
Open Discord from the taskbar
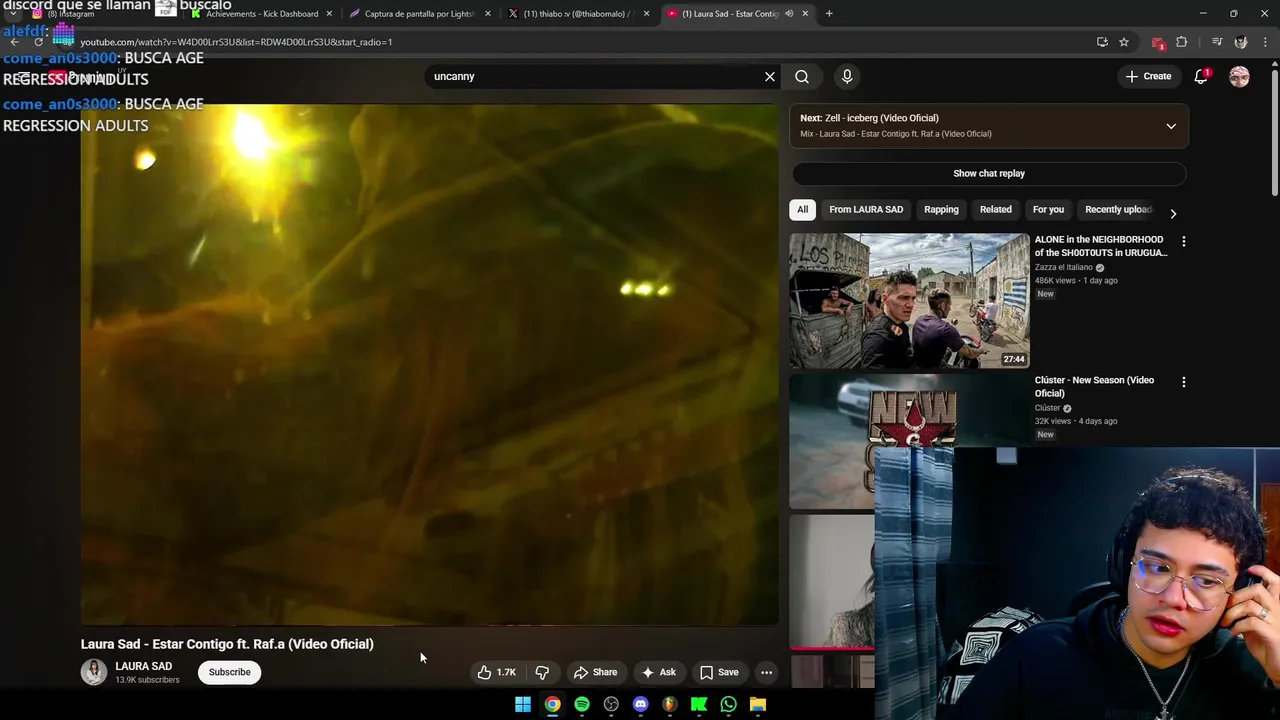640,704
